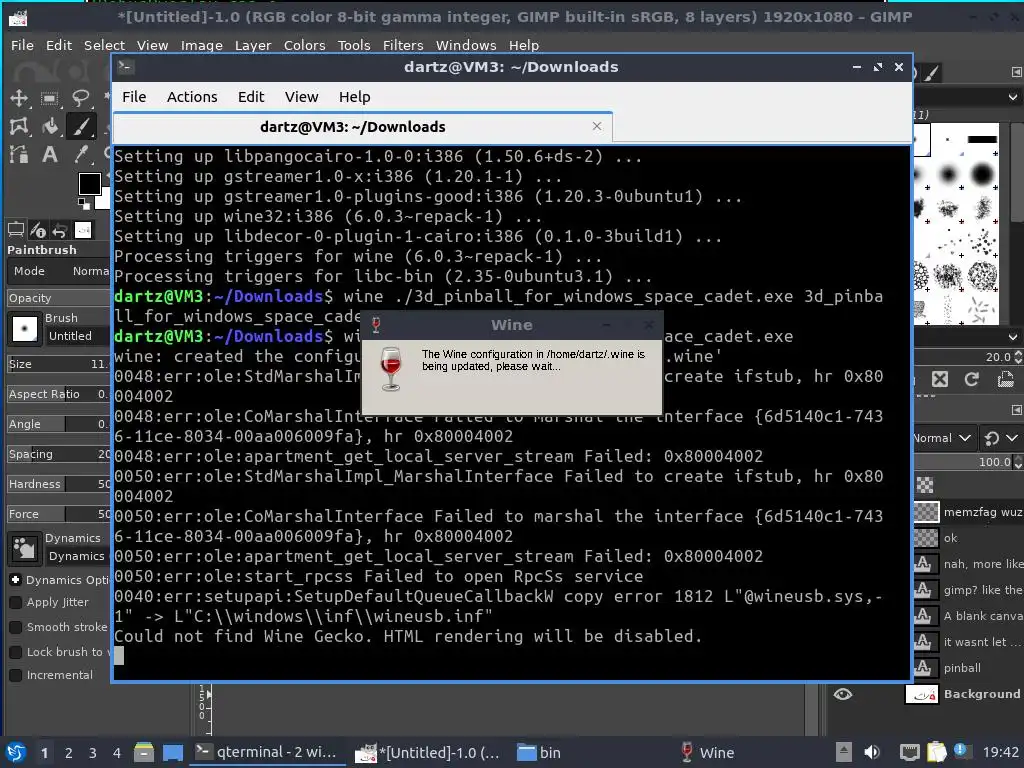Open the terminal's View menu
1024x768 pixels.
pos(302,97)
